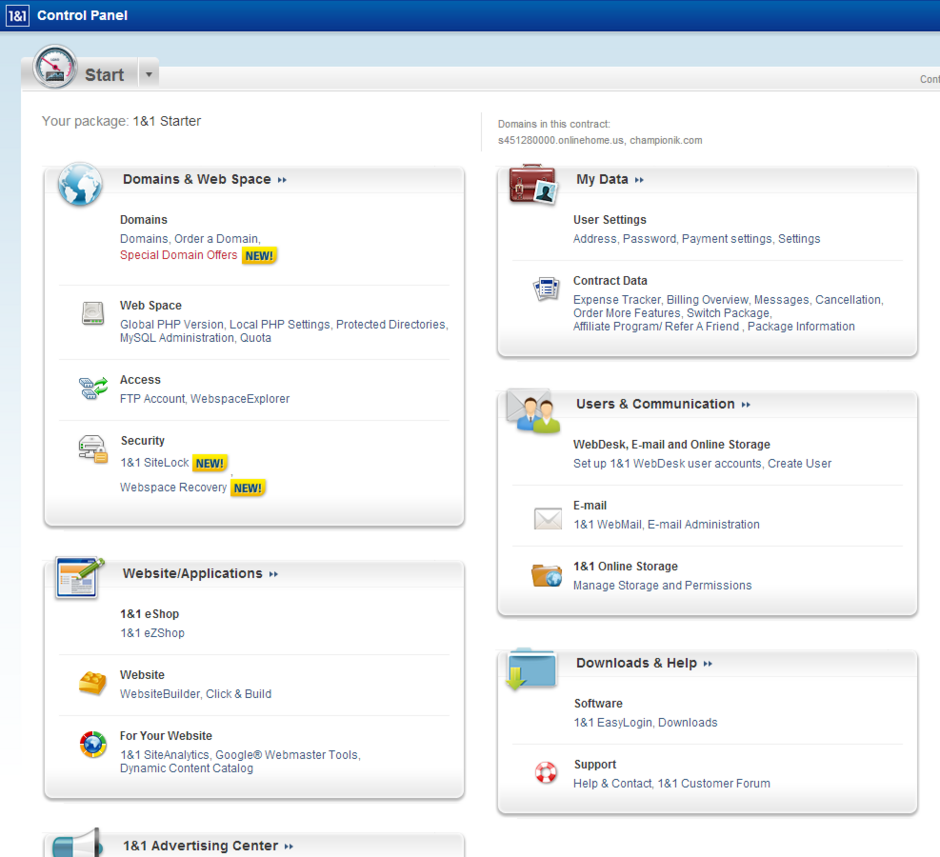Open MySQL Administration link

tap(177, 337)
